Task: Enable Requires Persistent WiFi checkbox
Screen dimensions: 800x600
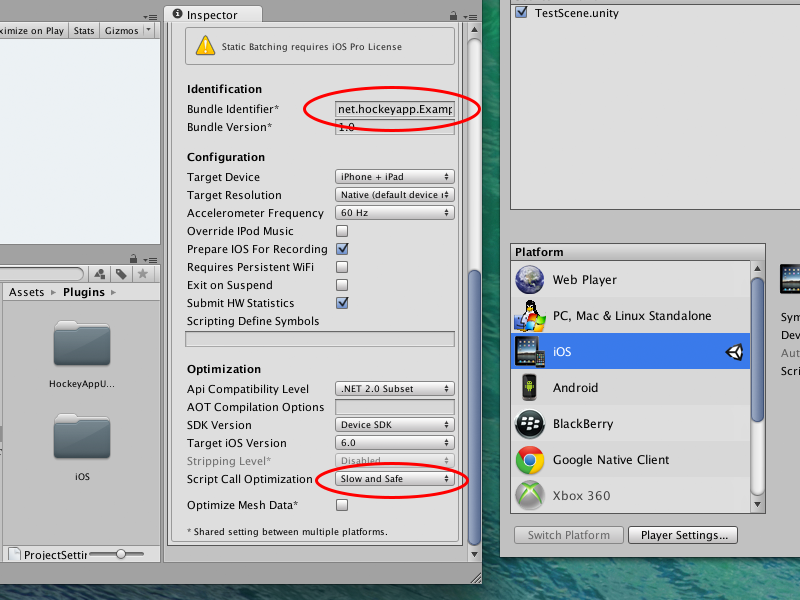Action: click(x=342, y=267)
